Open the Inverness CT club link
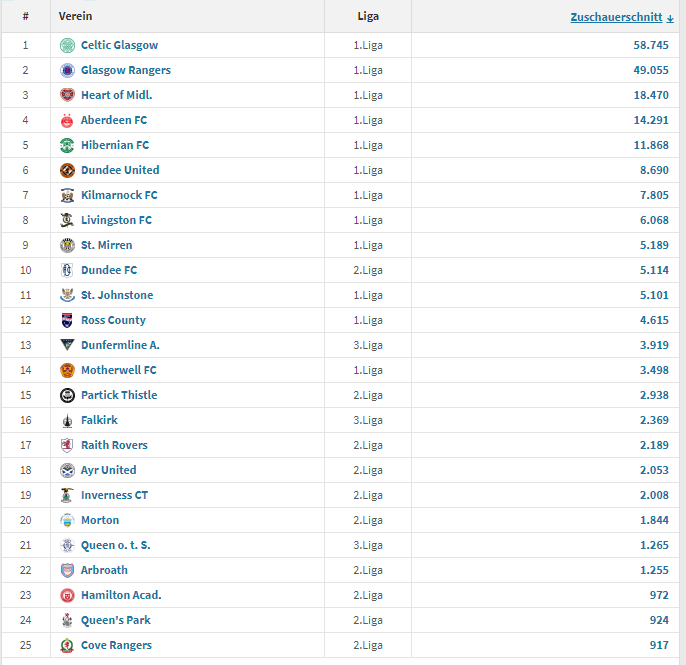This screenshot has width=686, height=665. tap(115, 495)
